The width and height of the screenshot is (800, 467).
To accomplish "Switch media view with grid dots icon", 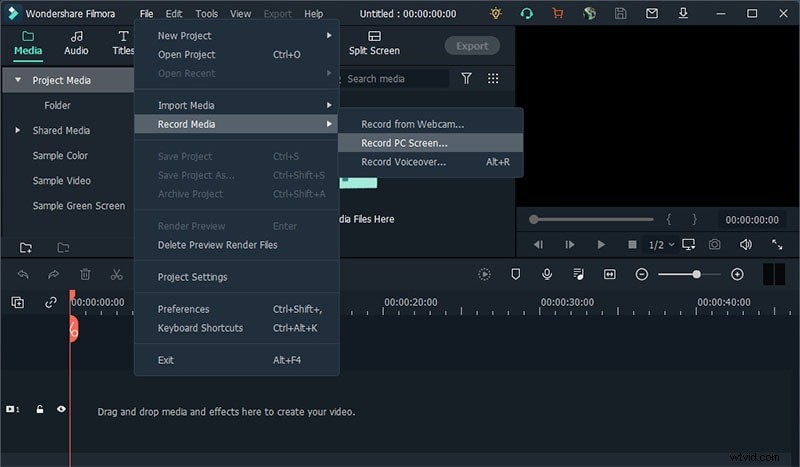I will coord(493,79).
